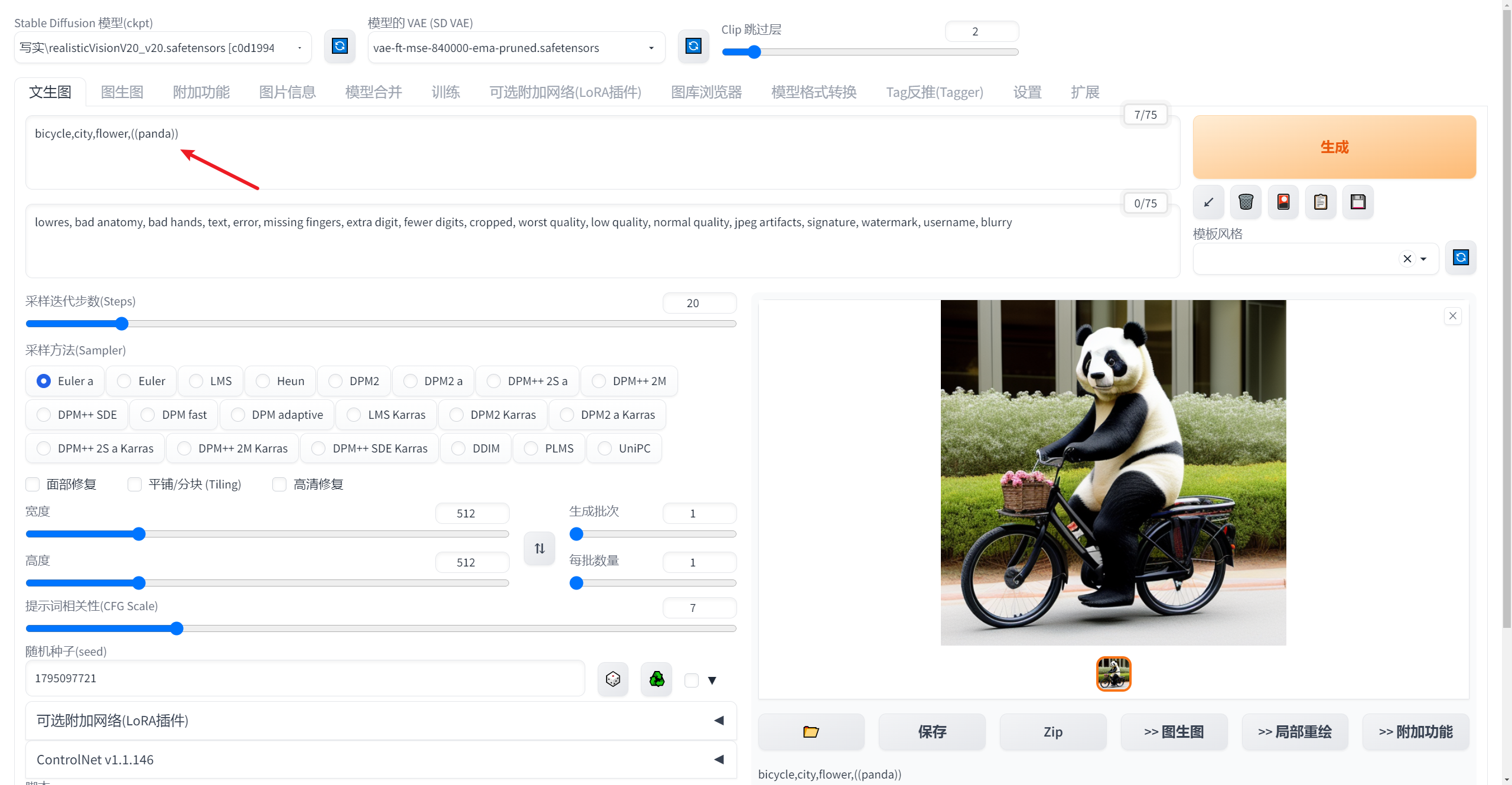Open the Stable Diffusion checkpoint dropdown

tap(162, 48)
